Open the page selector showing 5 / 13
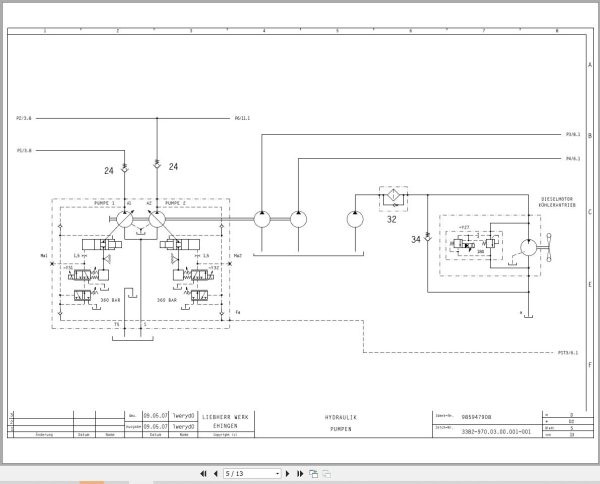The height and width of the screenshot is (484, 600). pyautogui.click(x=252, y=474)
